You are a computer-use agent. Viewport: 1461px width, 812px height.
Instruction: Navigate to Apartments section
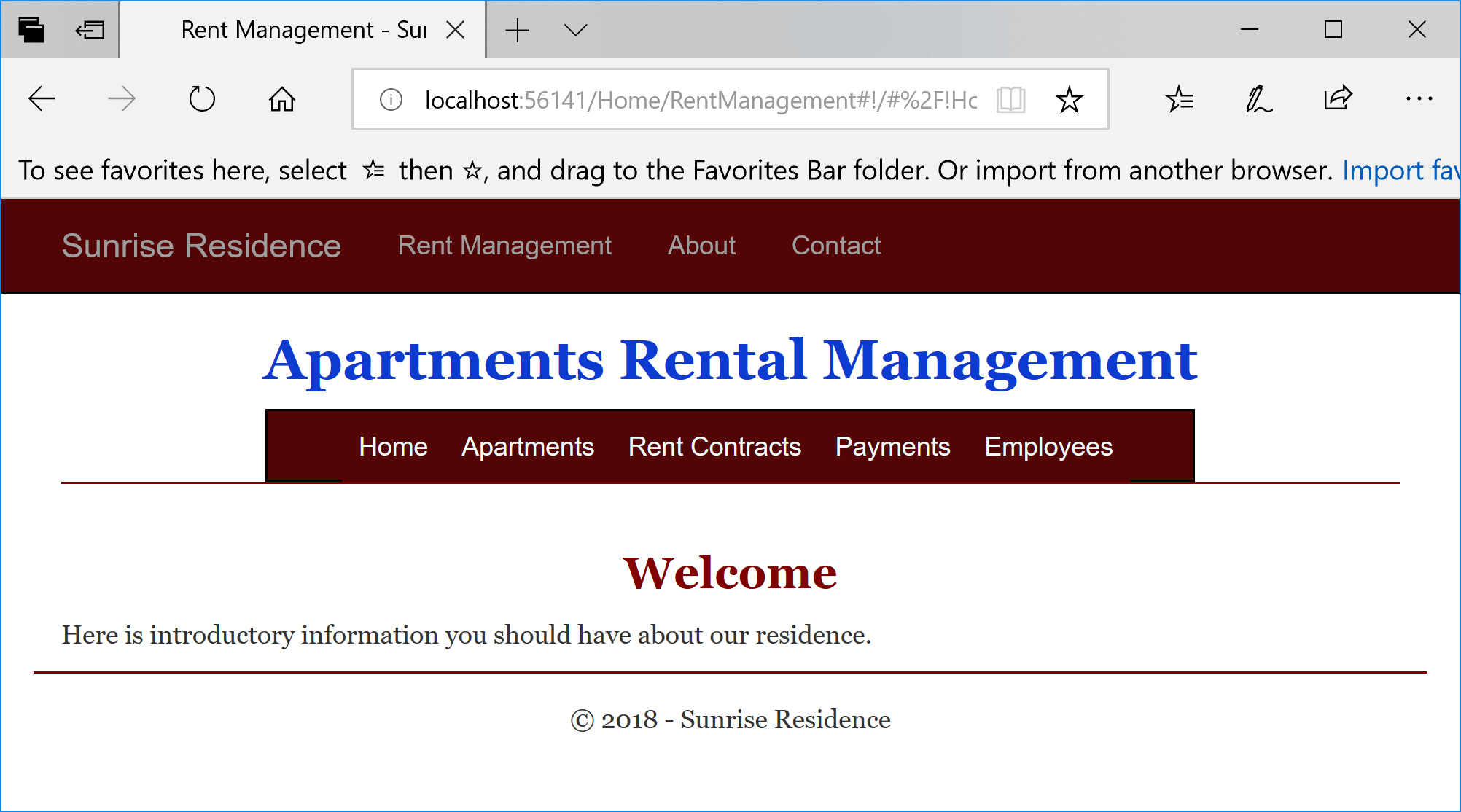[528, 447]
